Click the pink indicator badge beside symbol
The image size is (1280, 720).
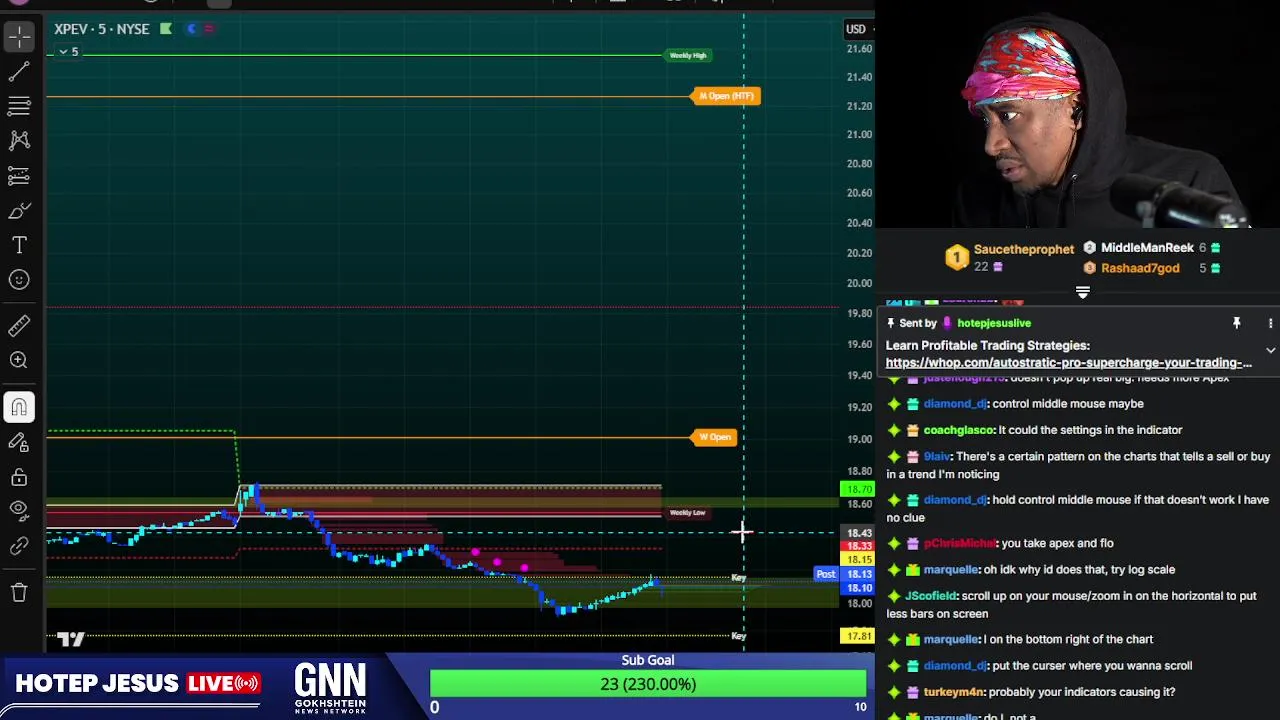pos(208,29)
